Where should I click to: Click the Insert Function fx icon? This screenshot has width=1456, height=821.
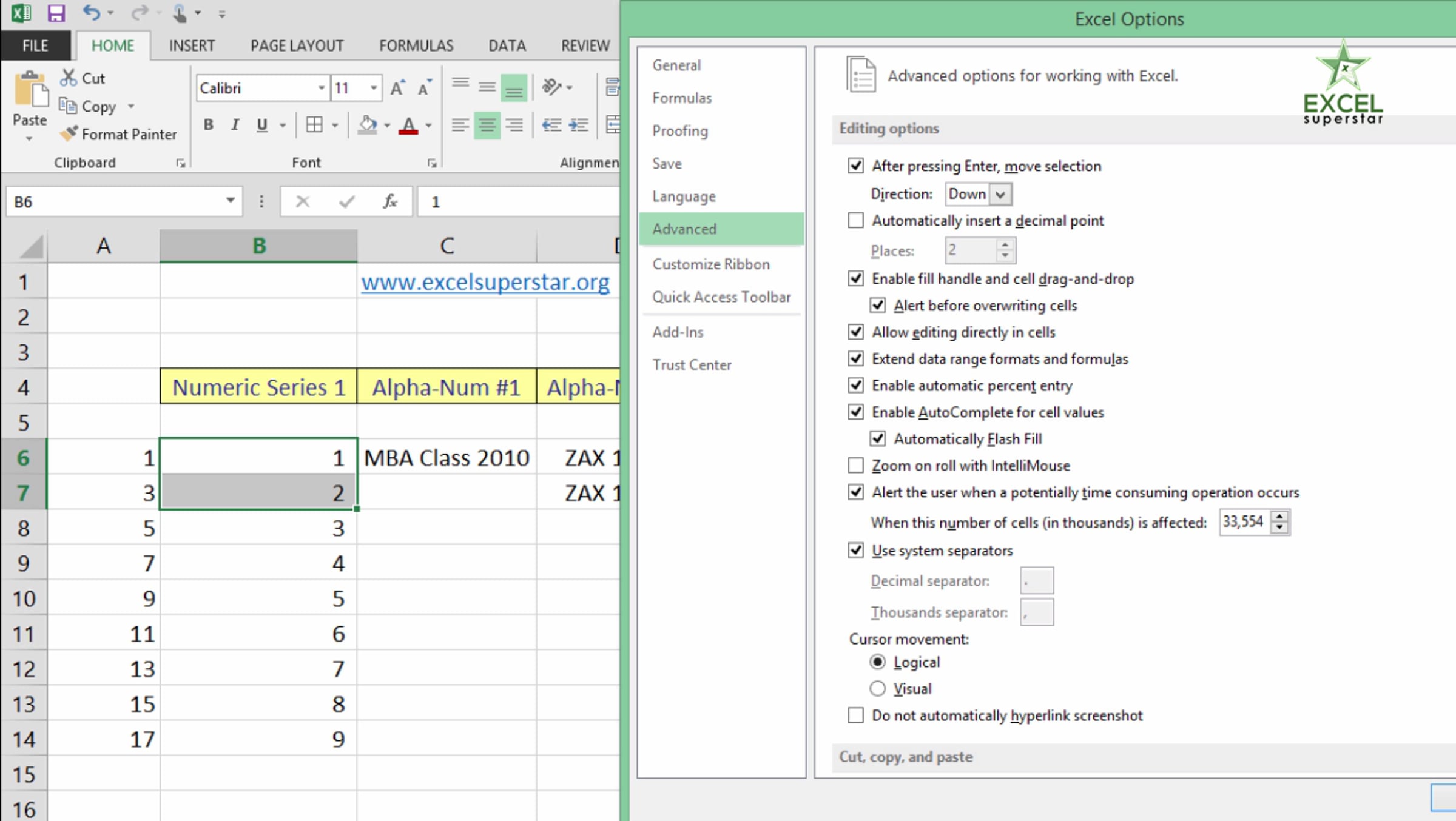[x=390, y=201]
